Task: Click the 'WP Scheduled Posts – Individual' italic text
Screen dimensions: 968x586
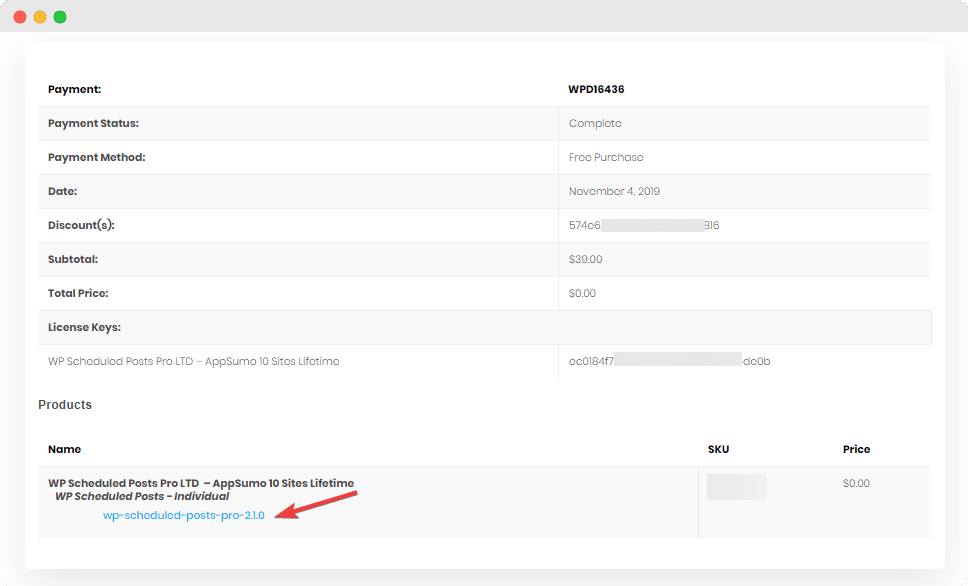Action: point(142,496)
